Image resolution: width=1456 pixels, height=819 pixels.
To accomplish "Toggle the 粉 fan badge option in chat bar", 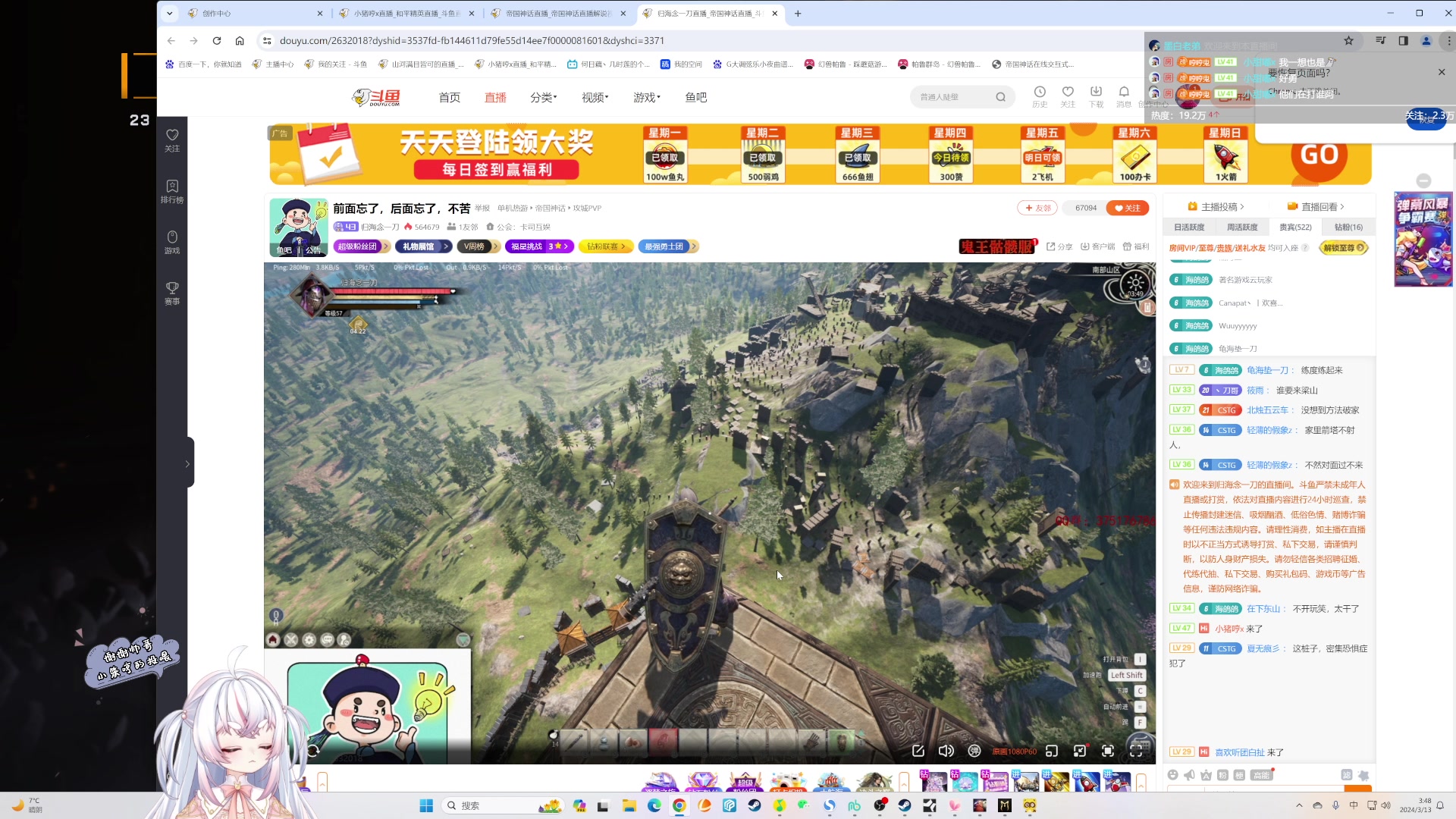I will click(x=1222, y=775).
